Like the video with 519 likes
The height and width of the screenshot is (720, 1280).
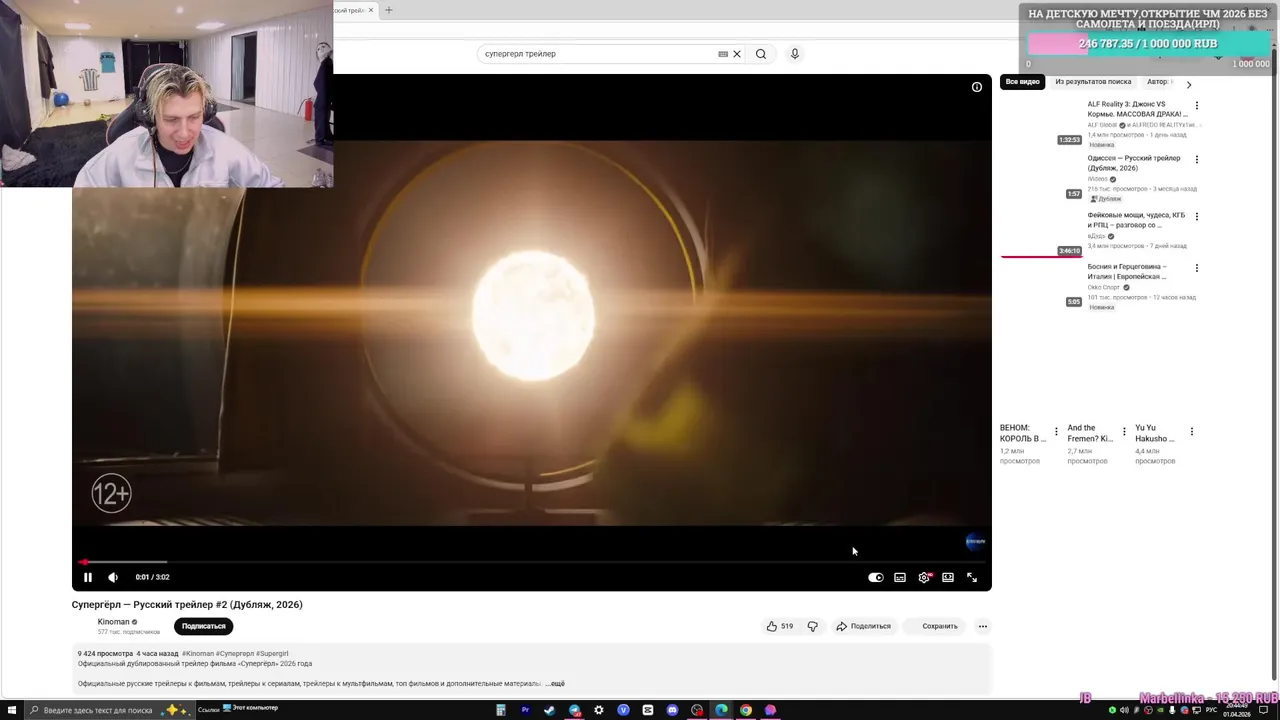[x=780, y=626]
